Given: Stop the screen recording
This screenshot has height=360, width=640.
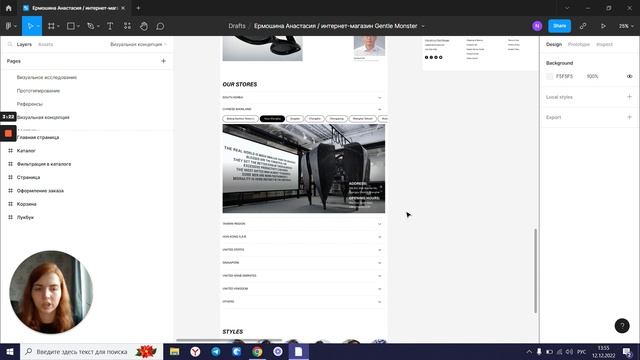Looking at the screenshot, I should (8, 133).
